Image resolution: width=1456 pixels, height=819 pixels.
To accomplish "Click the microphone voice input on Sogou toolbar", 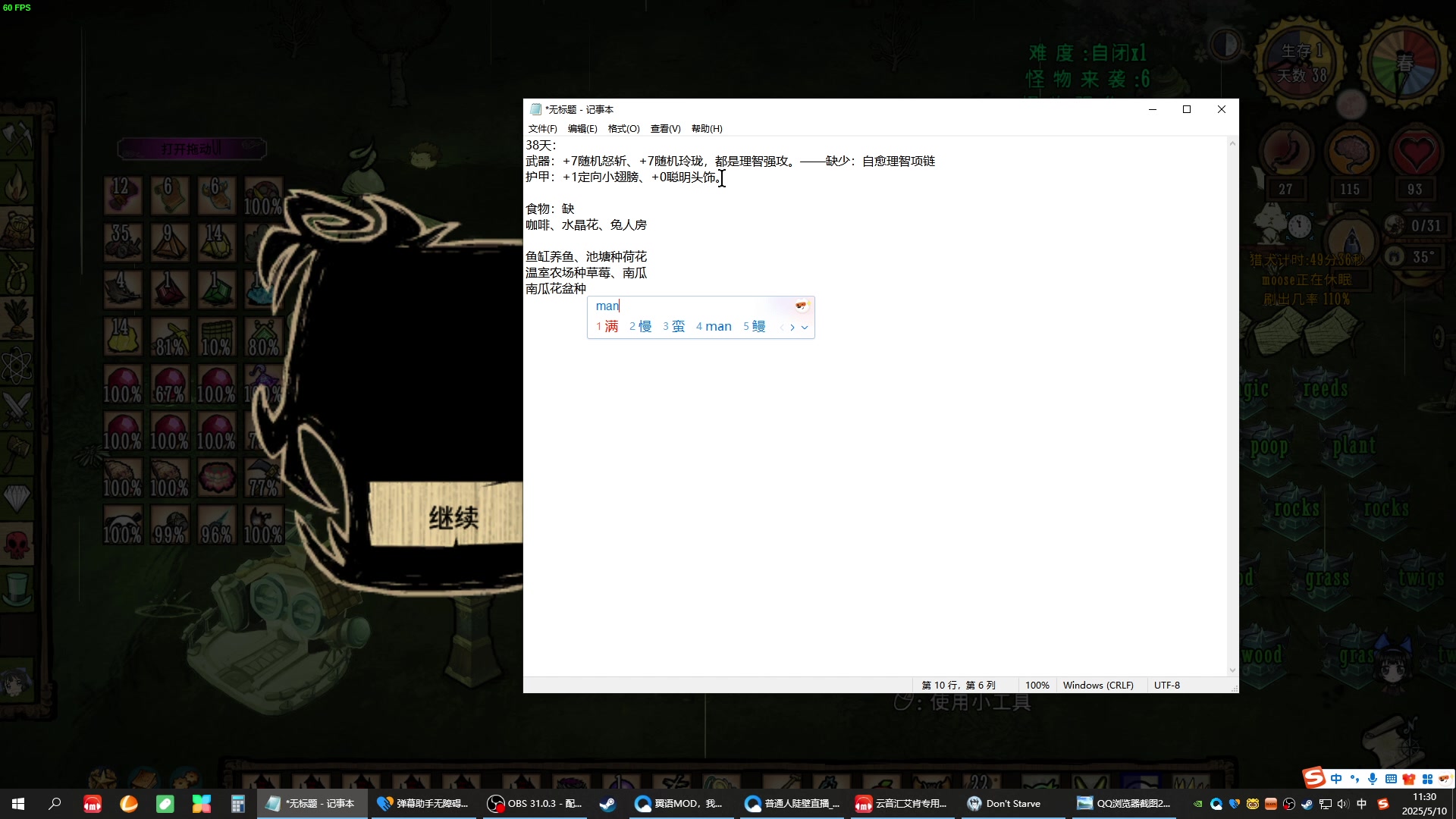I will pos(1373,779).
